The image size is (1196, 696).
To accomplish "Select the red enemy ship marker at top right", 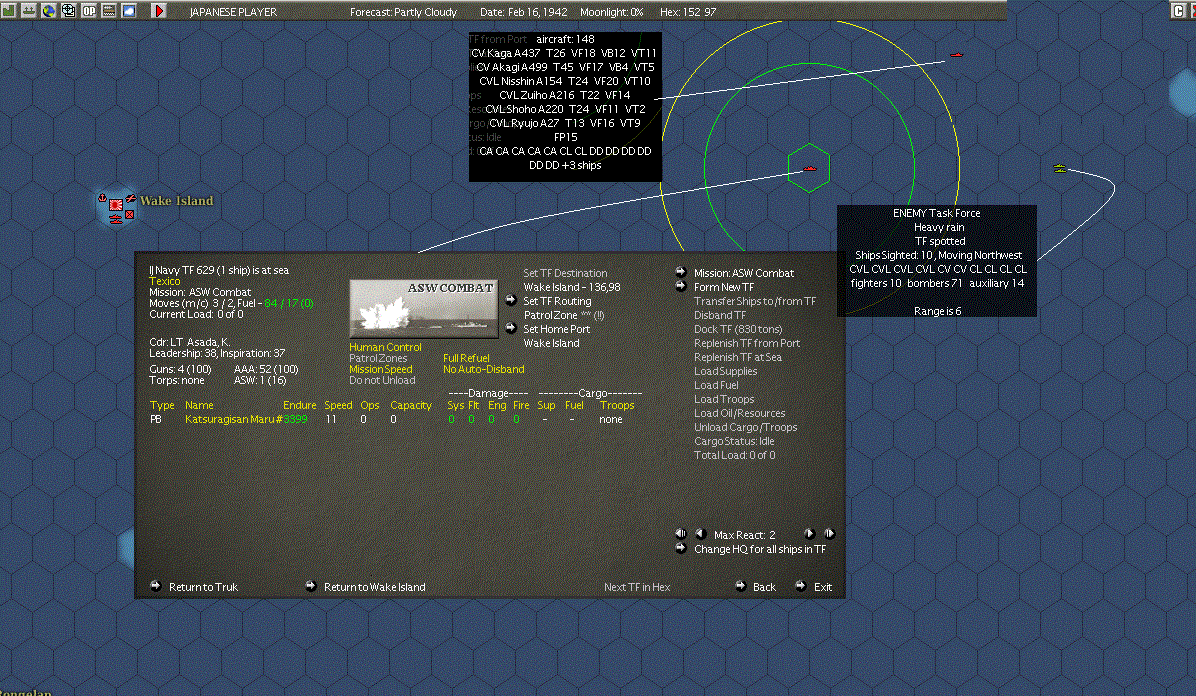I will click(956, 55).
